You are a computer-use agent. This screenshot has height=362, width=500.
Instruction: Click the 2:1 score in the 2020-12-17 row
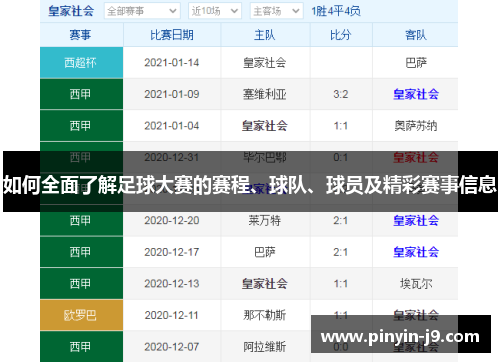click(x=341, y=252)
